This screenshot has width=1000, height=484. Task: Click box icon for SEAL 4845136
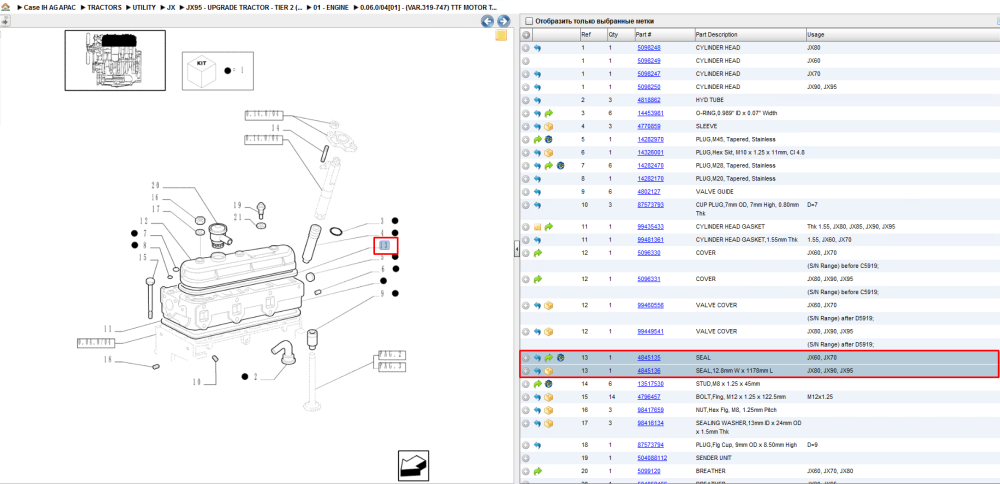(x=548, y=371)
